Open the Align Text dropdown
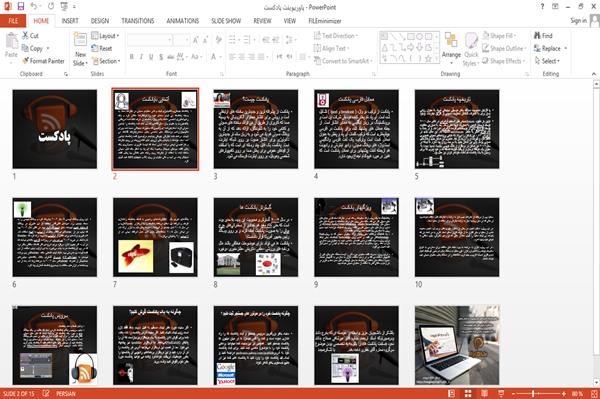 (x=332, y=48)
